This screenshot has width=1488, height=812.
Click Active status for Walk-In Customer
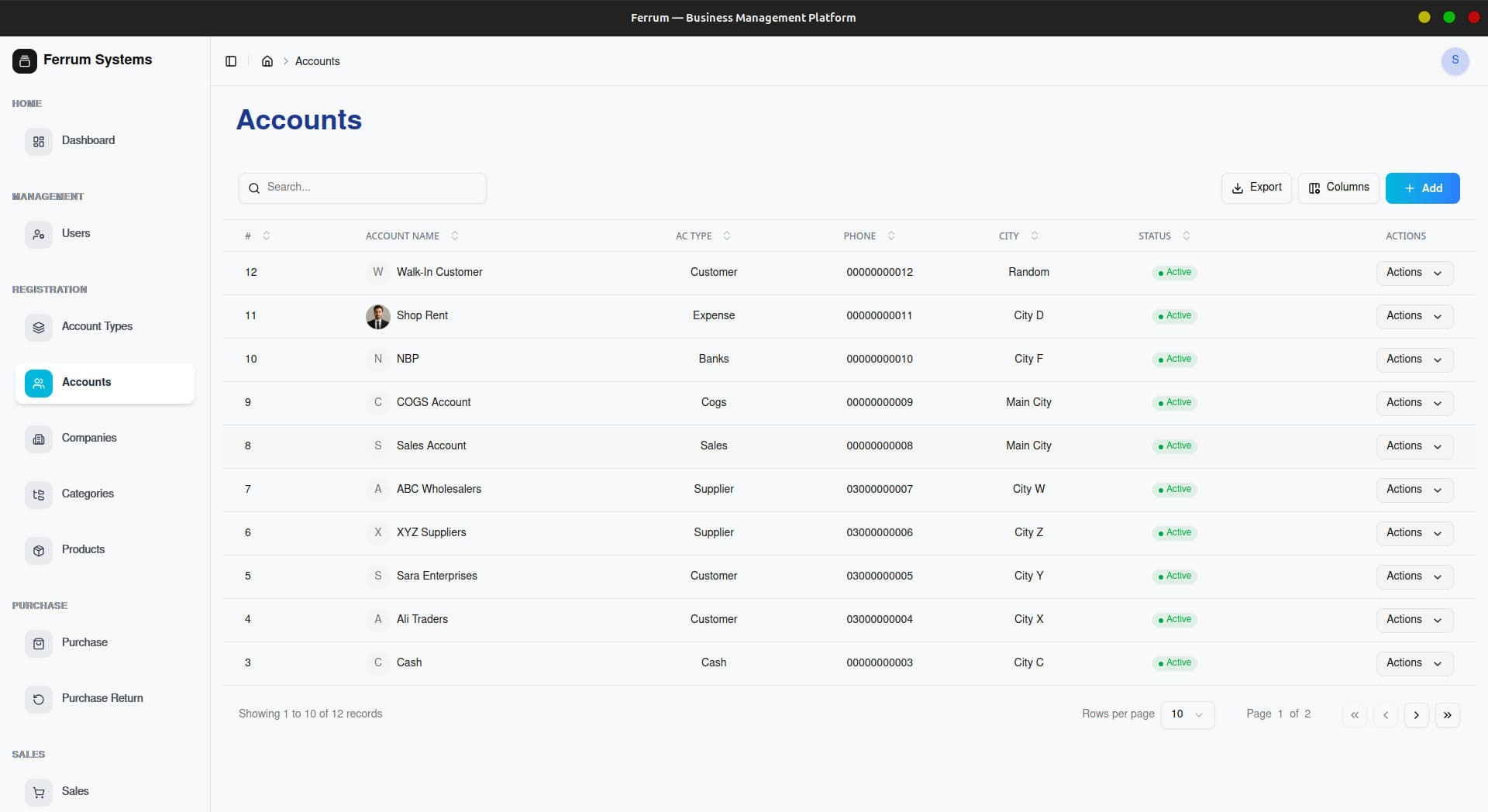[x=1175, y=272]
